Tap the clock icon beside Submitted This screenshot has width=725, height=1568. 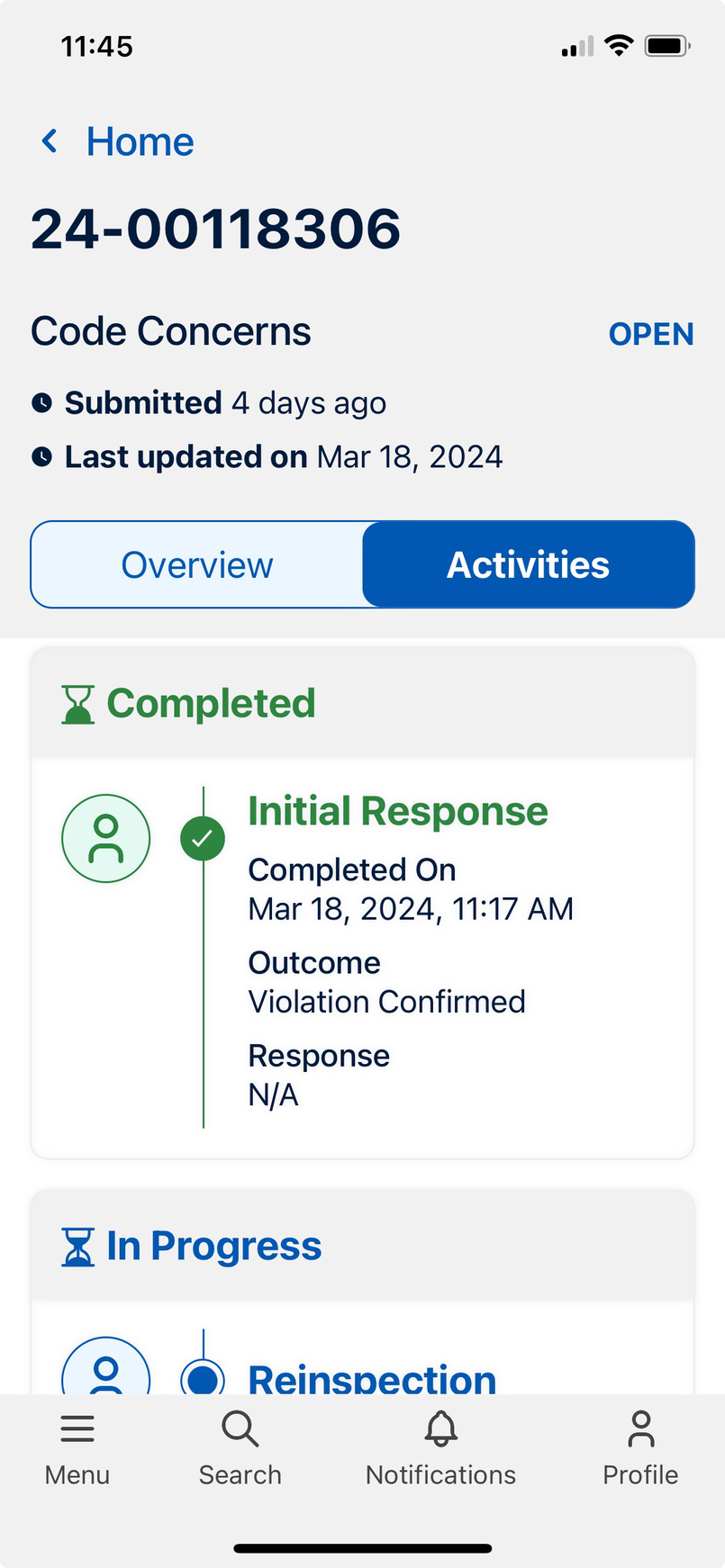tap(41, 403)
